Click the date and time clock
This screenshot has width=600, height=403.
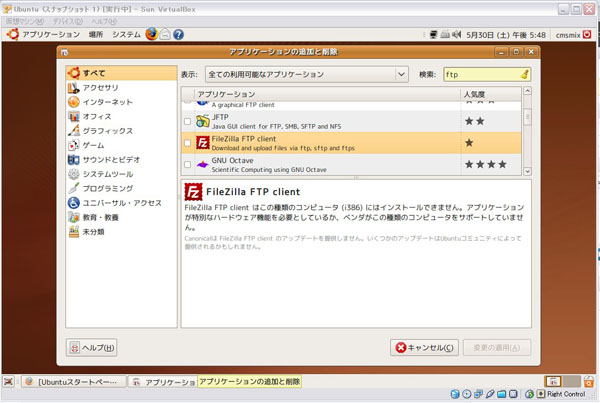505,35
